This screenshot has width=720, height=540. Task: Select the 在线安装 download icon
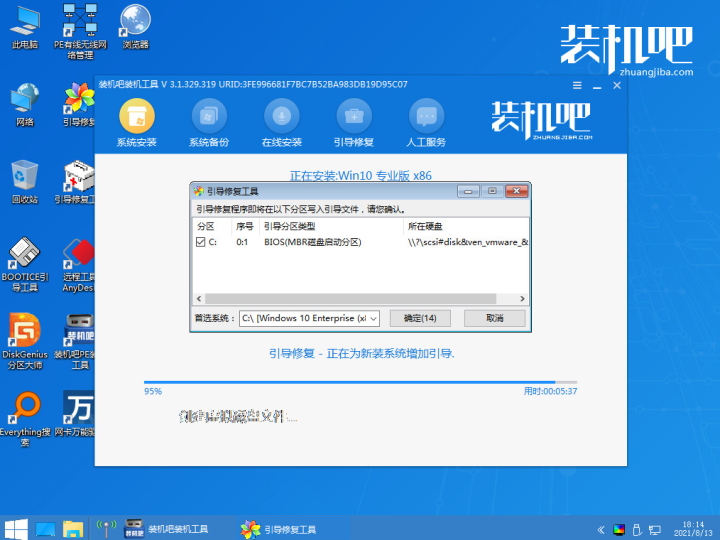coord(281,116)
